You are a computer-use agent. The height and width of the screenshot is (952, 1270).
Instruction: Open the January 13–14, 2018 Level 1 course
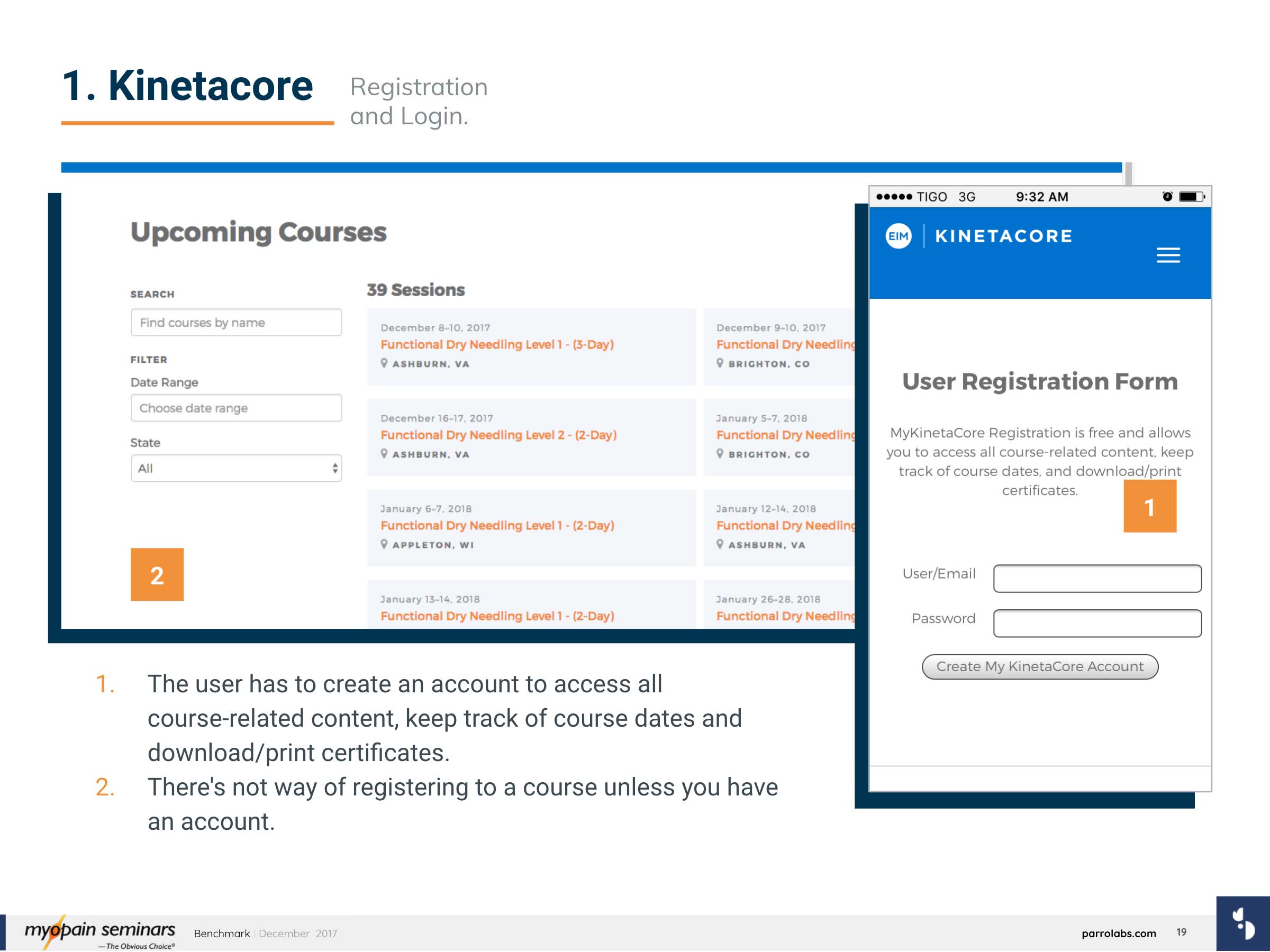coord(497,616)
